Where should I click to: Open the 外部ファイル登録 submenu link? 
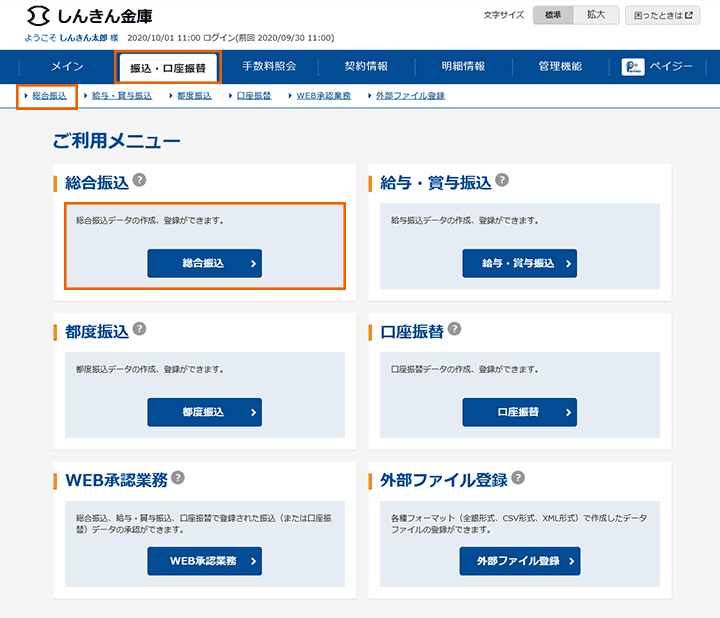click(410, 96)
